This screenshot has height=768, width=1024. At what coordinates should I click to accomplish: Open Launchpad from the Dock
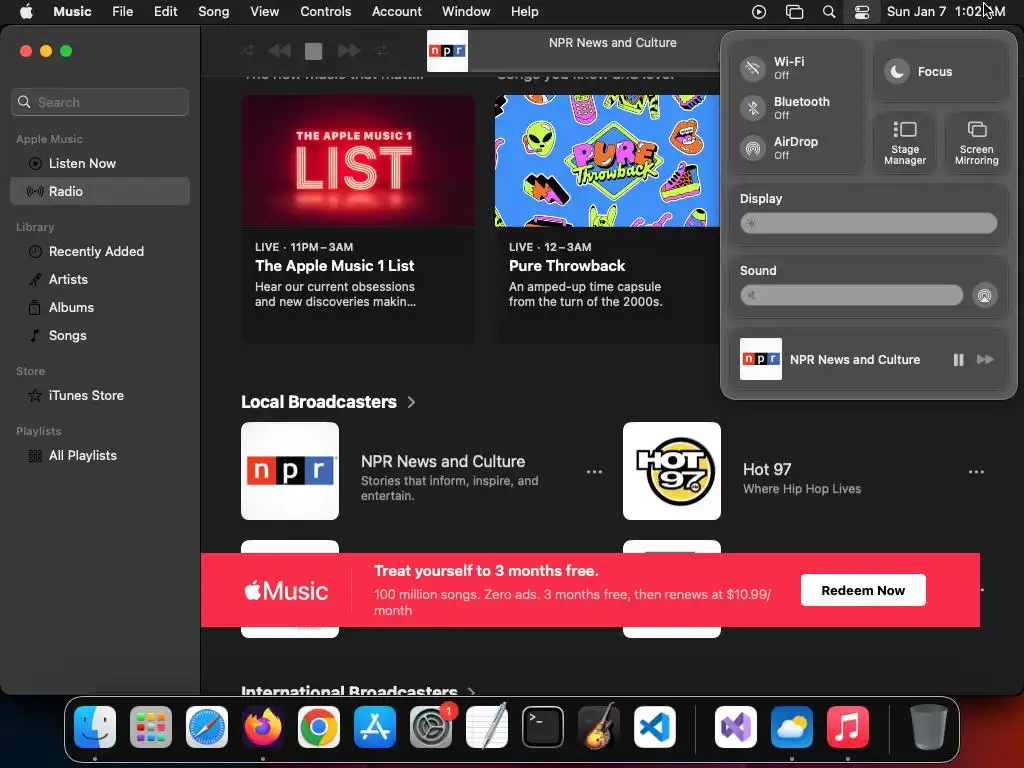coord(151,727)
